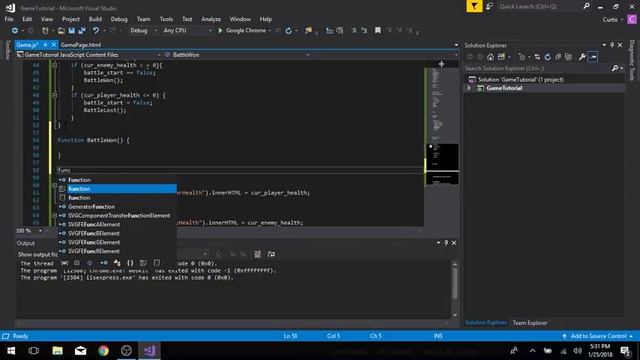Open the File menu
640x360 pixels.
pos(9,19)
